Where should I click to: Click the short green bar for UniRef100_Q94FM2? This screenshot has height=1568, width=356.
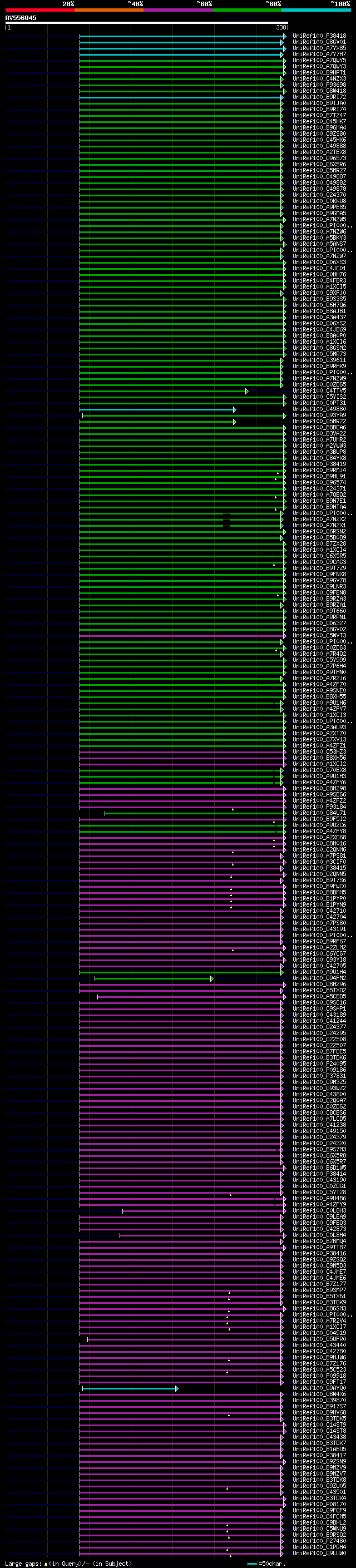point(154,979)
